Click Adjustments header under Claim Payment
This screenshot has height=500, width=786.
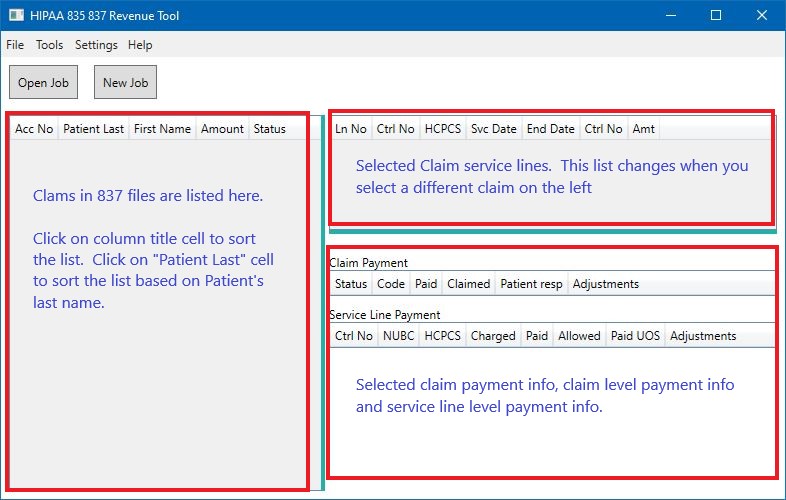(606, 284)
